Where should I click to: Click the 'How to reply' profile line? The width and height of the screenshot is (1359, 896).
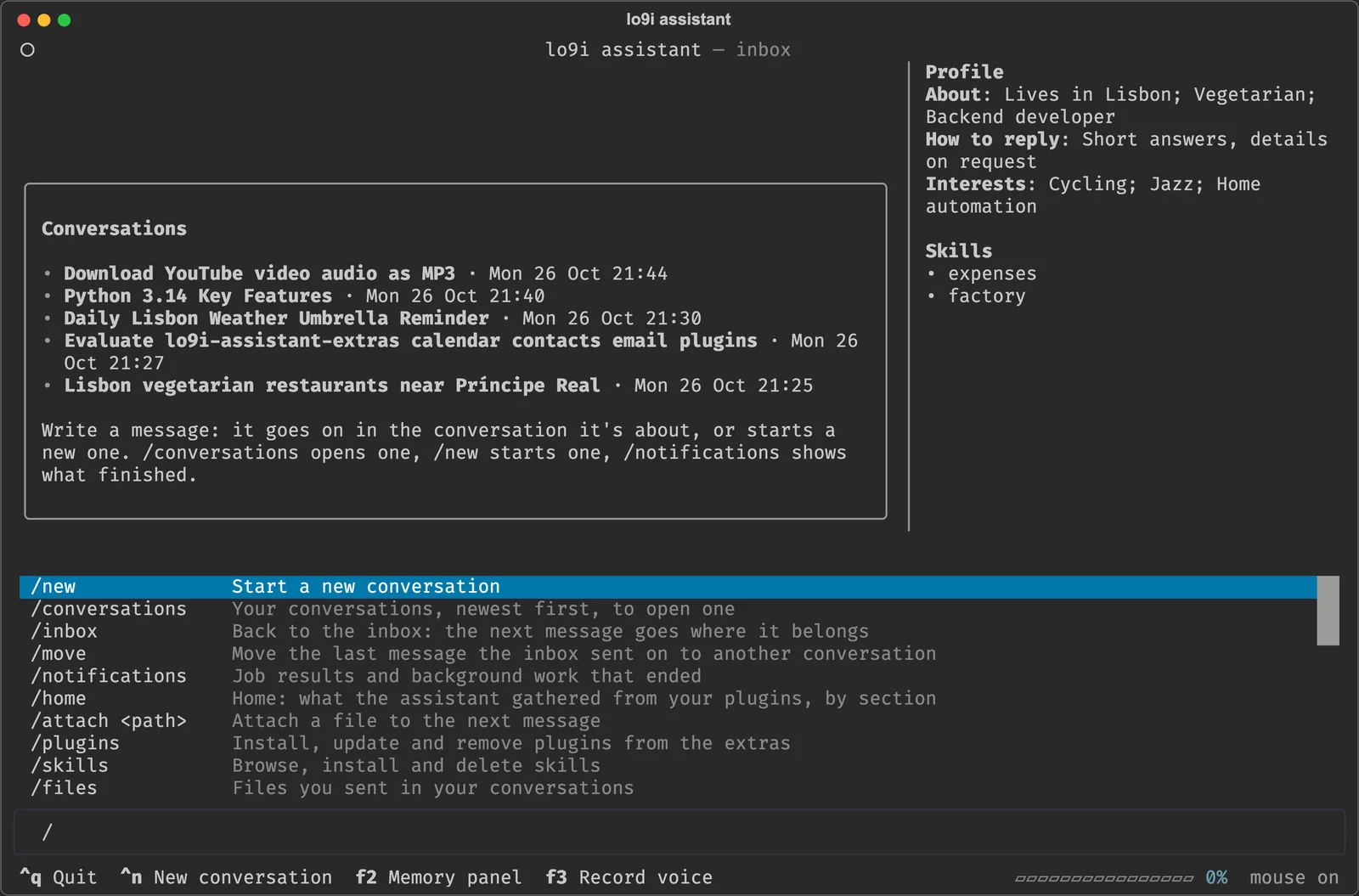click(1126, 150)
